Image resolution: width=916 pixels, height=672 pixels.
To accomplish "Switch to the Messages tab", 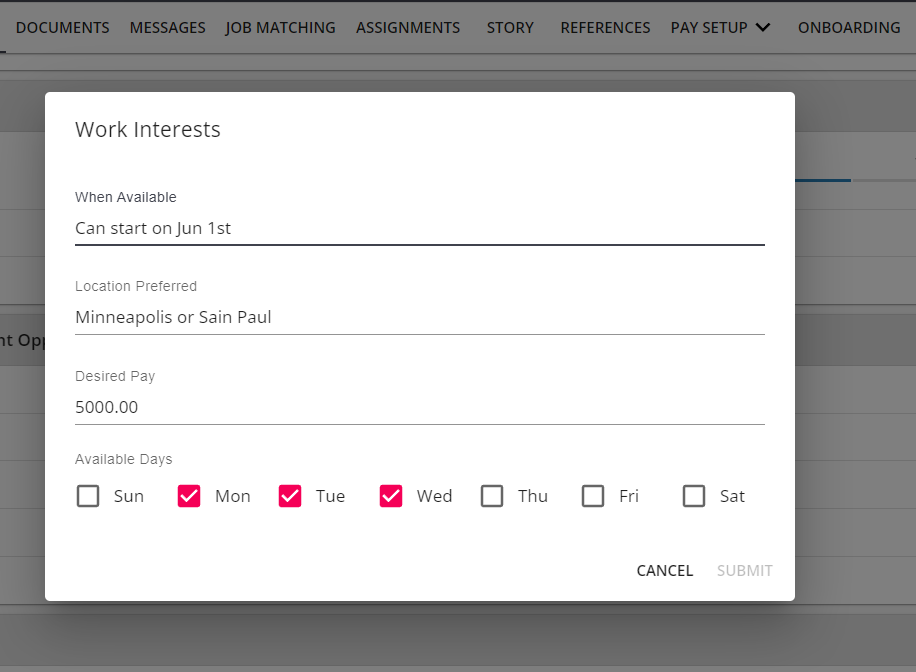I will 168,27.
